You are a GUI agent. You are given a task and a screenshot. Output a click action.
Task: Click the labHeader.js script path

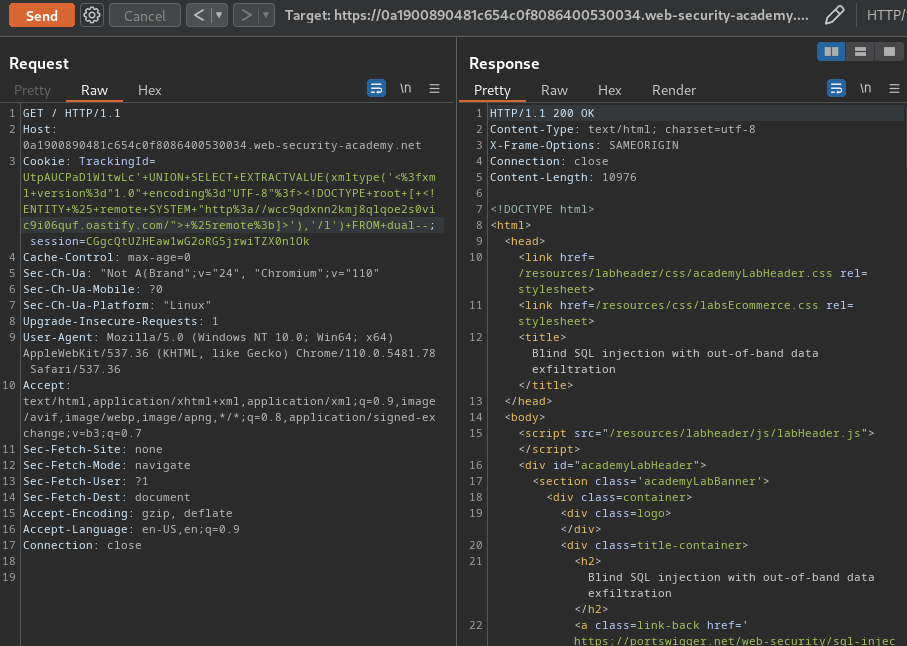(x=735, y=434)
